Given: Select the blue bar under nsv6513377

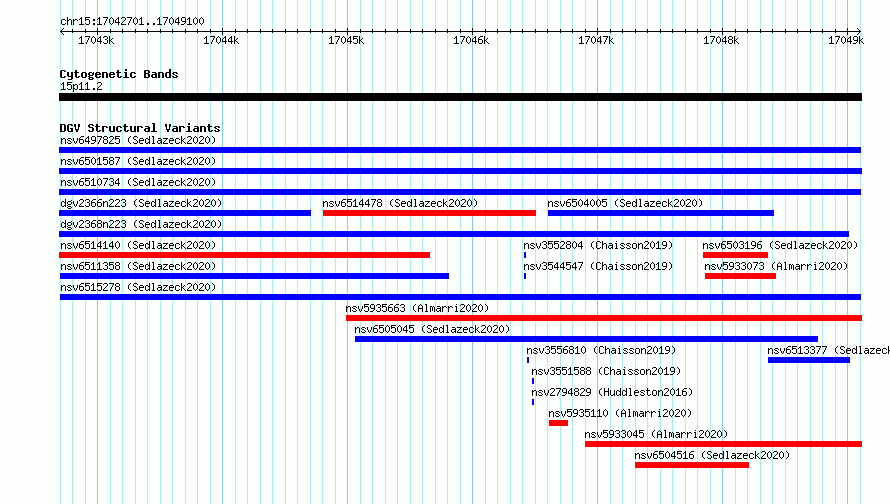Looking at the screenshot, I should point(809,360).
